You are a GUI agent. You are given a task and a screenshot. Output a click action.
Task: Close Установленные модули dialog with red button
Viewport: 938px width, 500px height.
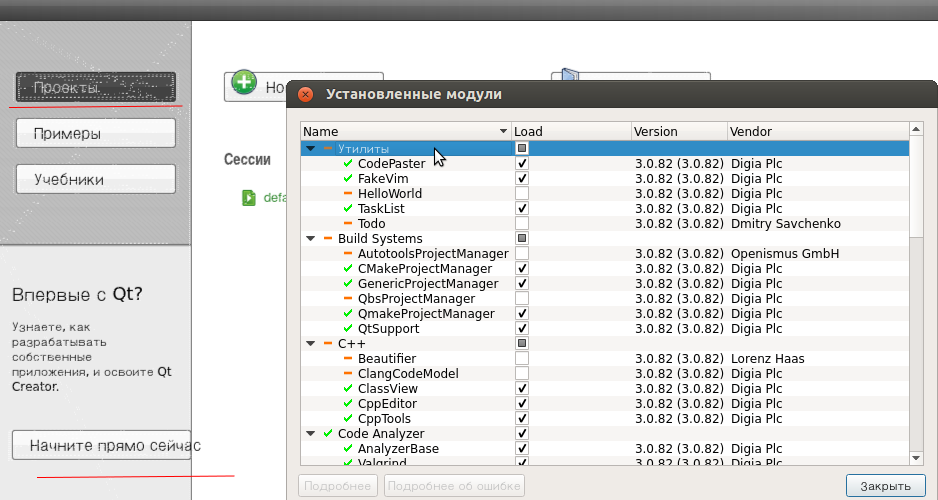pos(306,94)
